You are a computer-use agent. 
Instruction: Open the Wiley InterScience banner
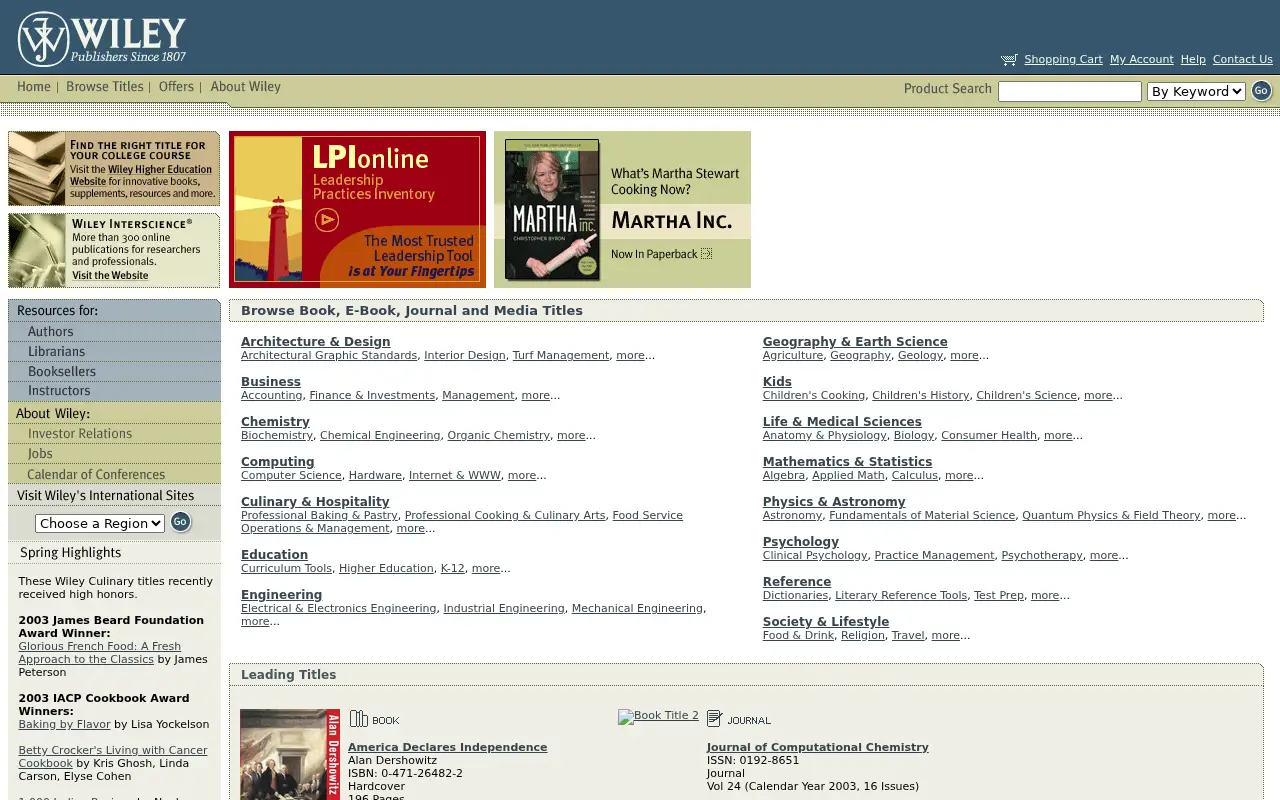point(114,250)
